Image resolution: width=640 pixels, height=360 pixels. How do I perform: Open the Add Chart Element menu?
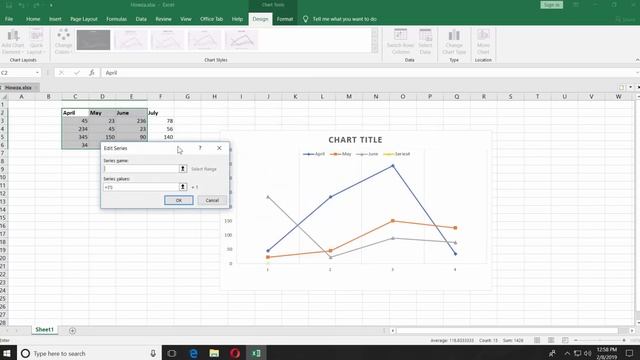[x=13, y=42]
